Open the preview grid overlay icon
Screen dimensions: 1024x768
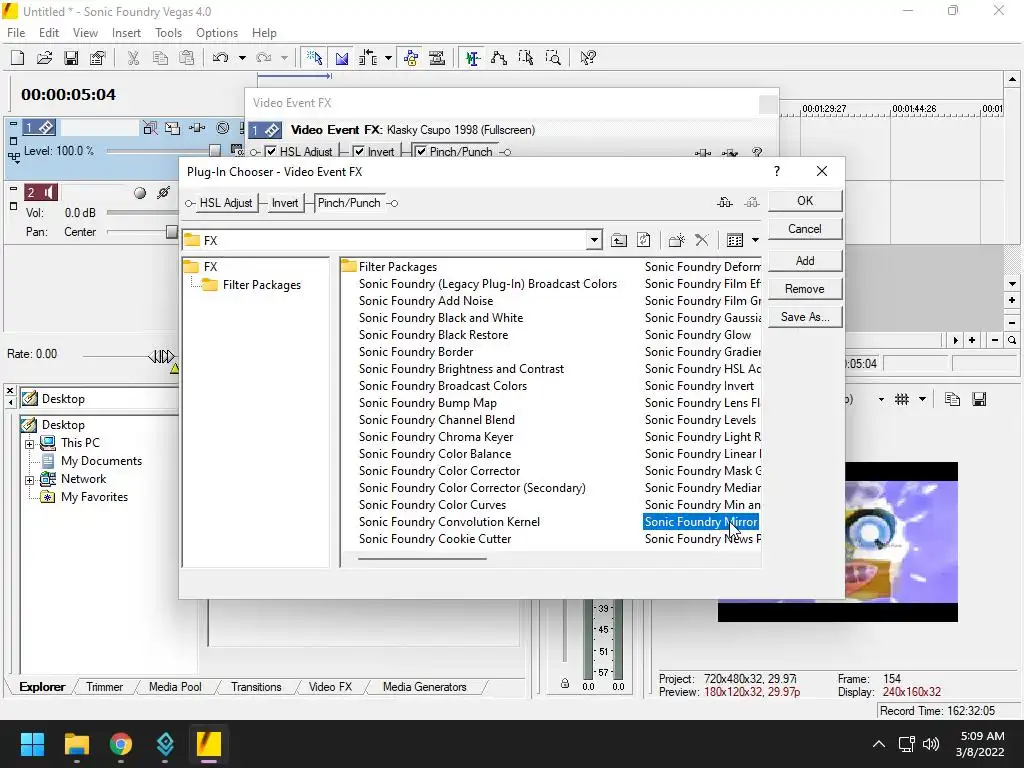[902, 399]
